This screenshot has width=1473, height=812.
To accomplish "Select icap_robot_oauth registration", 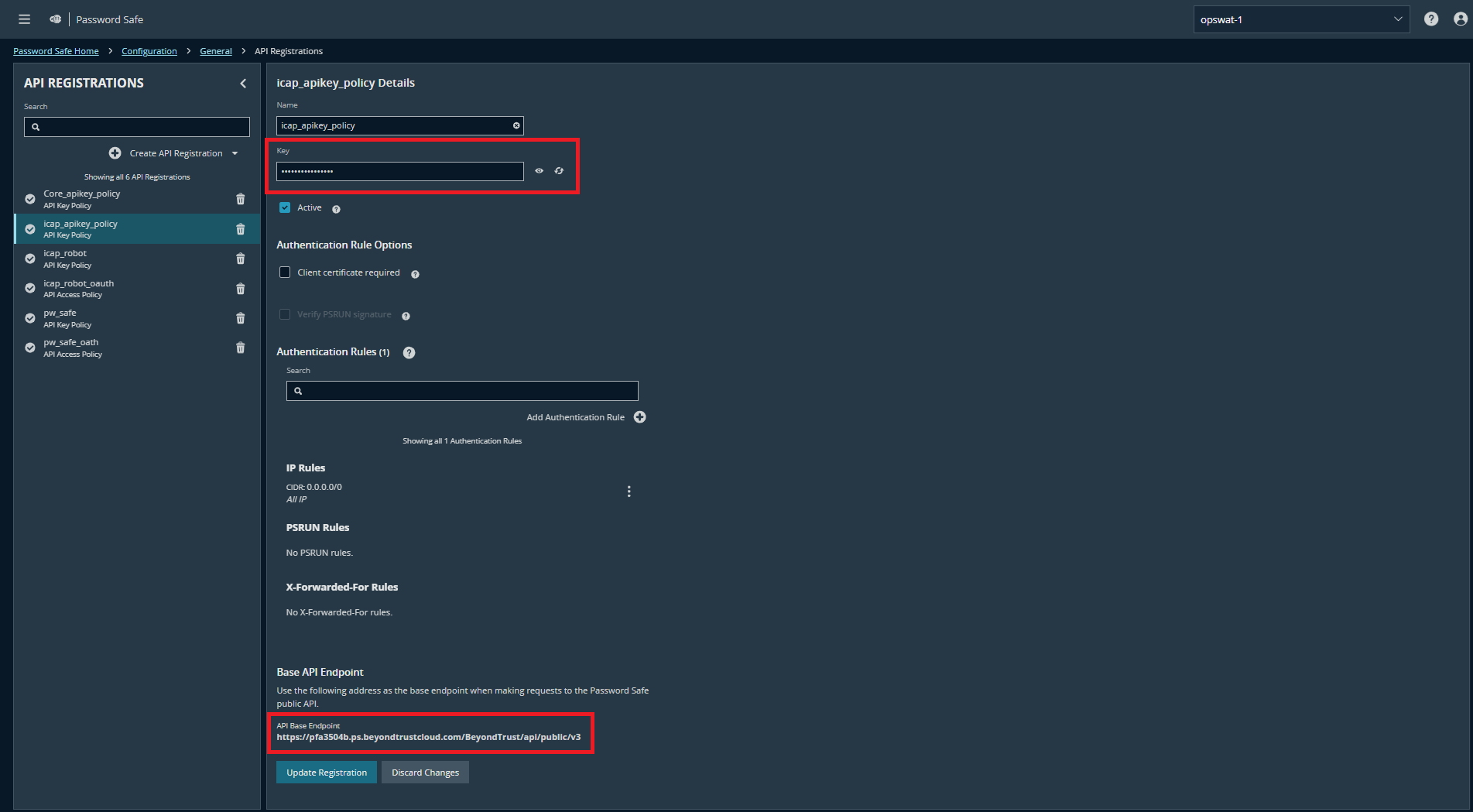I will tap(137, 289).
